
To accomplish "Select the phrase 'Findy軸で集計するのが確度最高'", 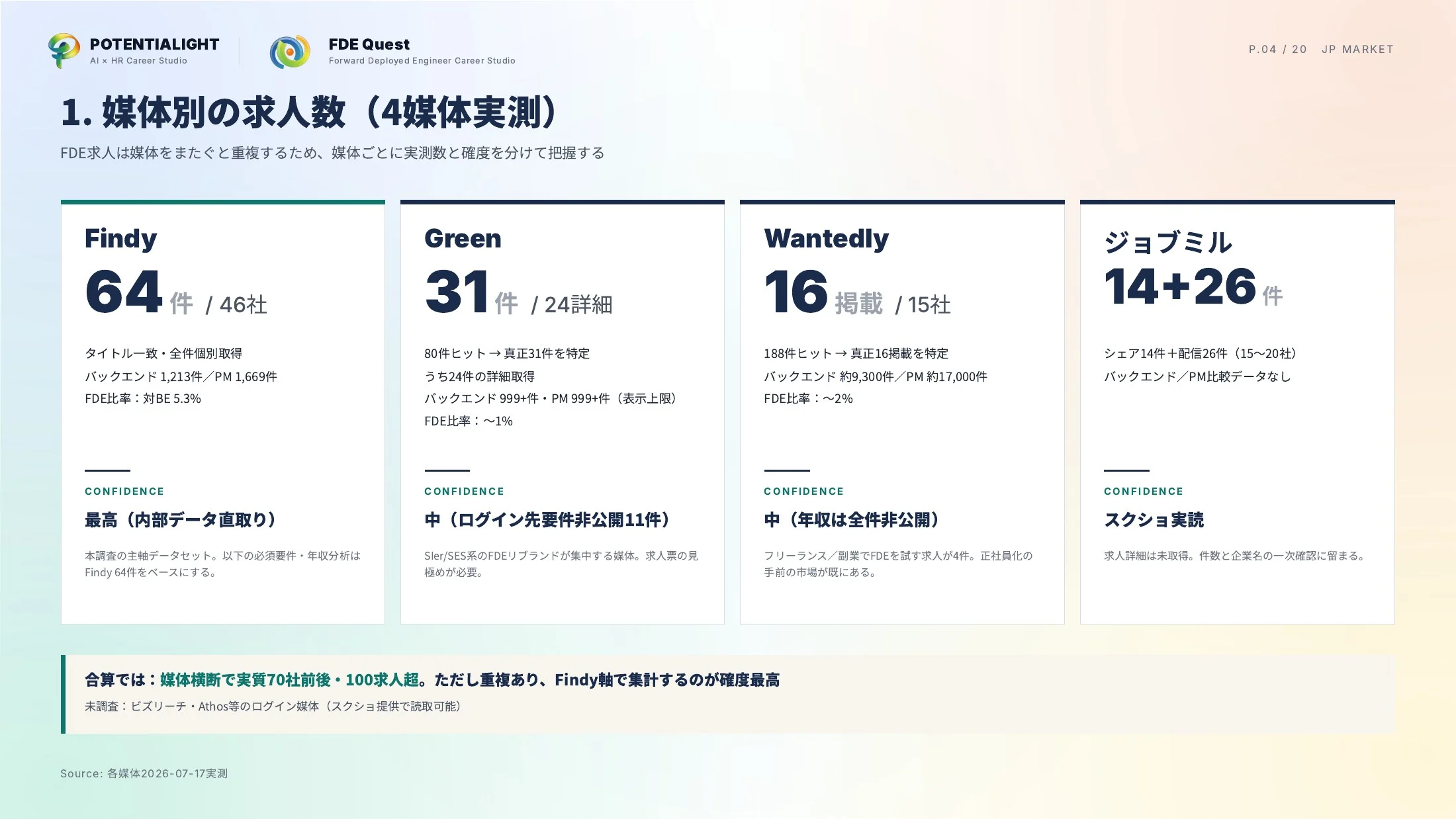I will coord(667,680).
